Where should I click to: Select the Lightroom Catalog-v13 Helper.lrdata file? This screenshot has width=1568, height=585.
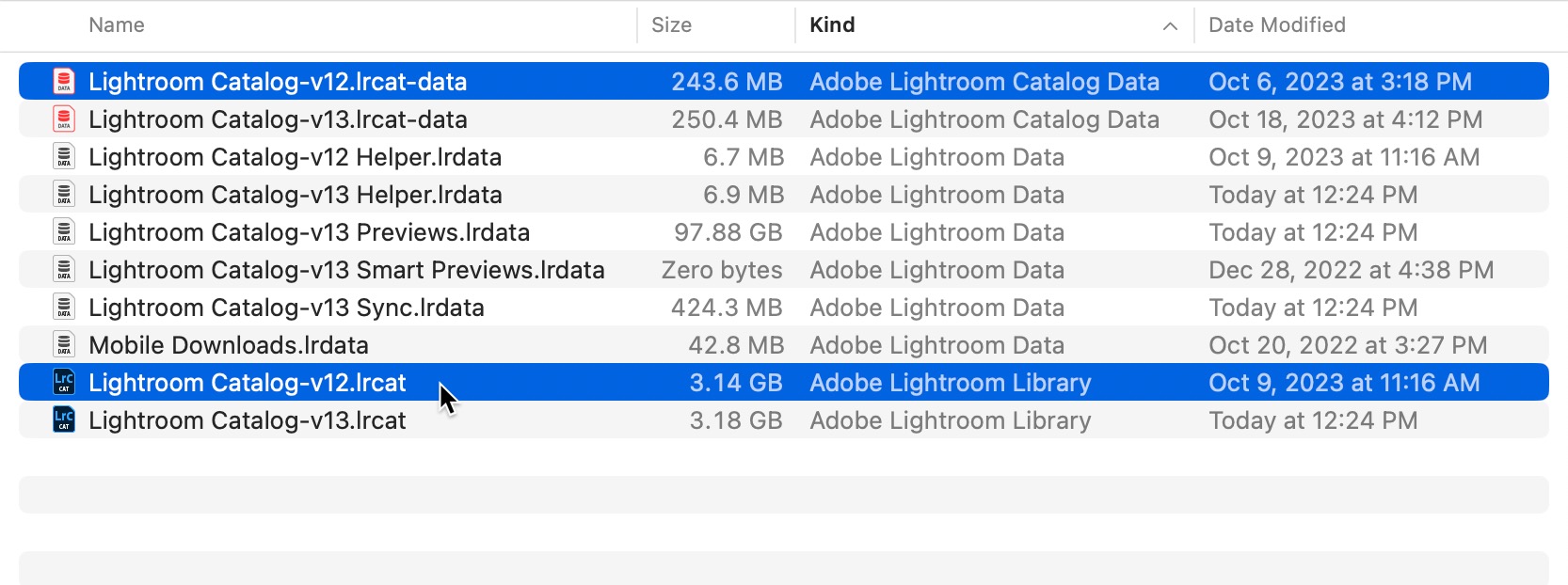click(295, 195)
